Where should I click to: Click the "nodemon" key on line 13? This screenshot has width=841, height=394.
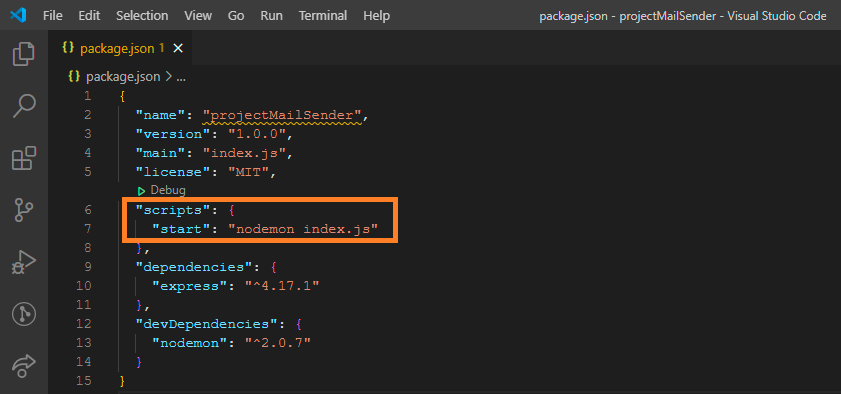tap(189, 343)
